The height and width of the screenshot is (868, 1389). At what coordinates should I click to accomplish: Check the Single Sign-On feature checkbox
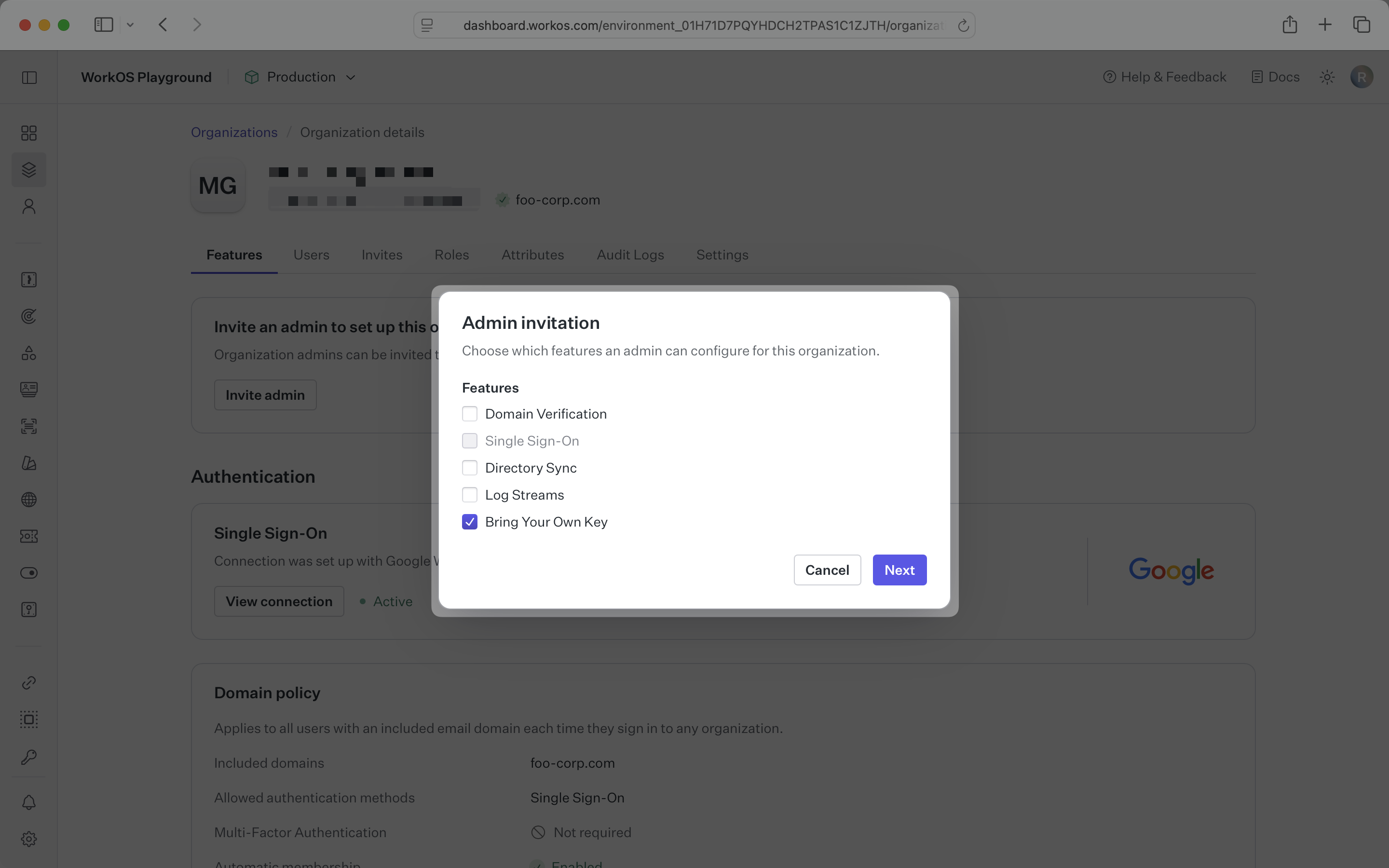point(469,440)
